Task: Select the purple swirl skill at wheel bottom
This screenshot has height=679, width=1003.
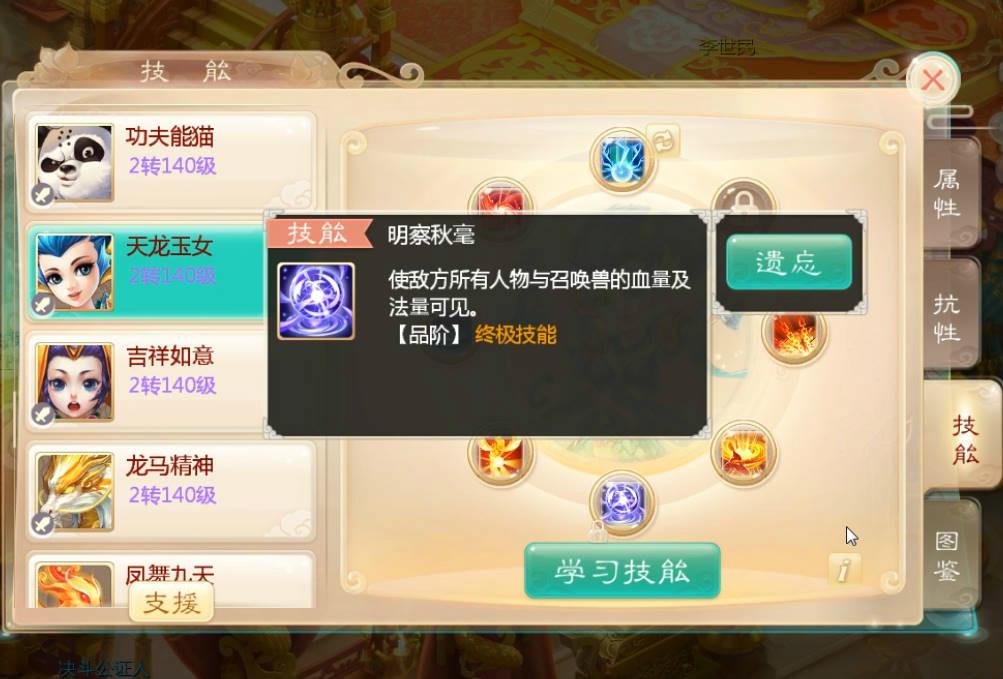Action: coord(622,502)
